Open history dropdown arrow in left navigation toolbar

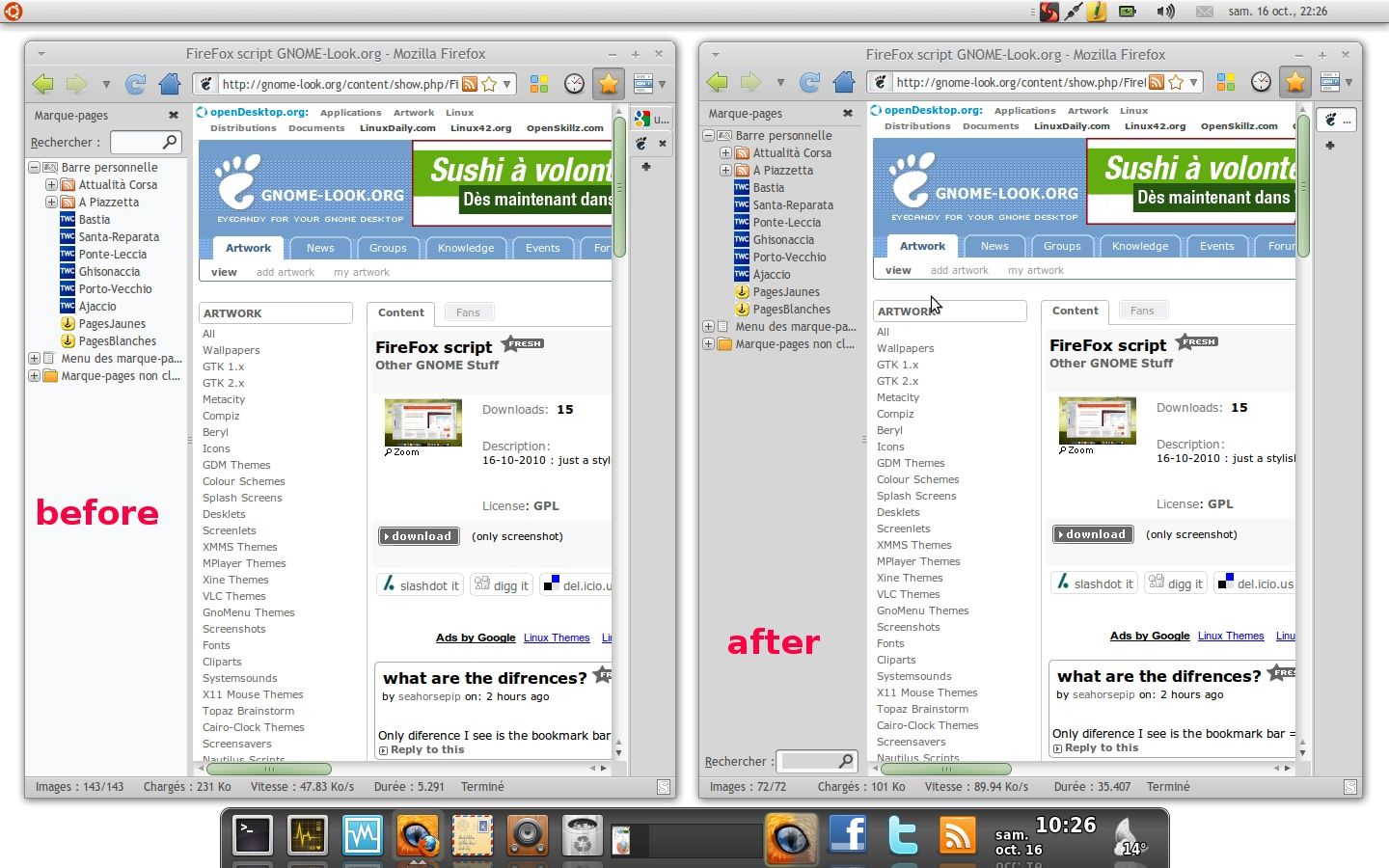pos(106,84)
